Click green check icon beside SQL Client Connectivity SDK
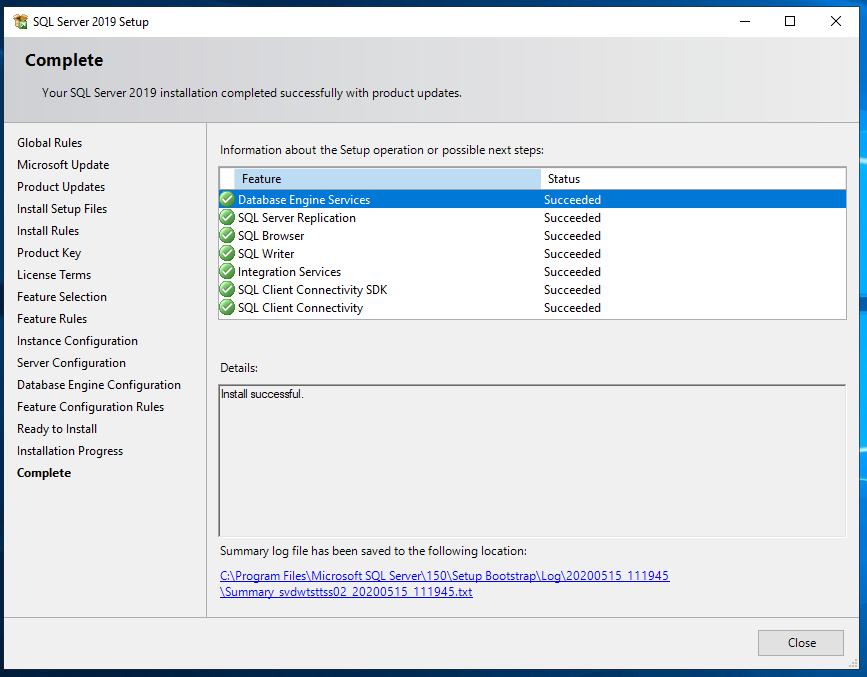 point(227,289)
